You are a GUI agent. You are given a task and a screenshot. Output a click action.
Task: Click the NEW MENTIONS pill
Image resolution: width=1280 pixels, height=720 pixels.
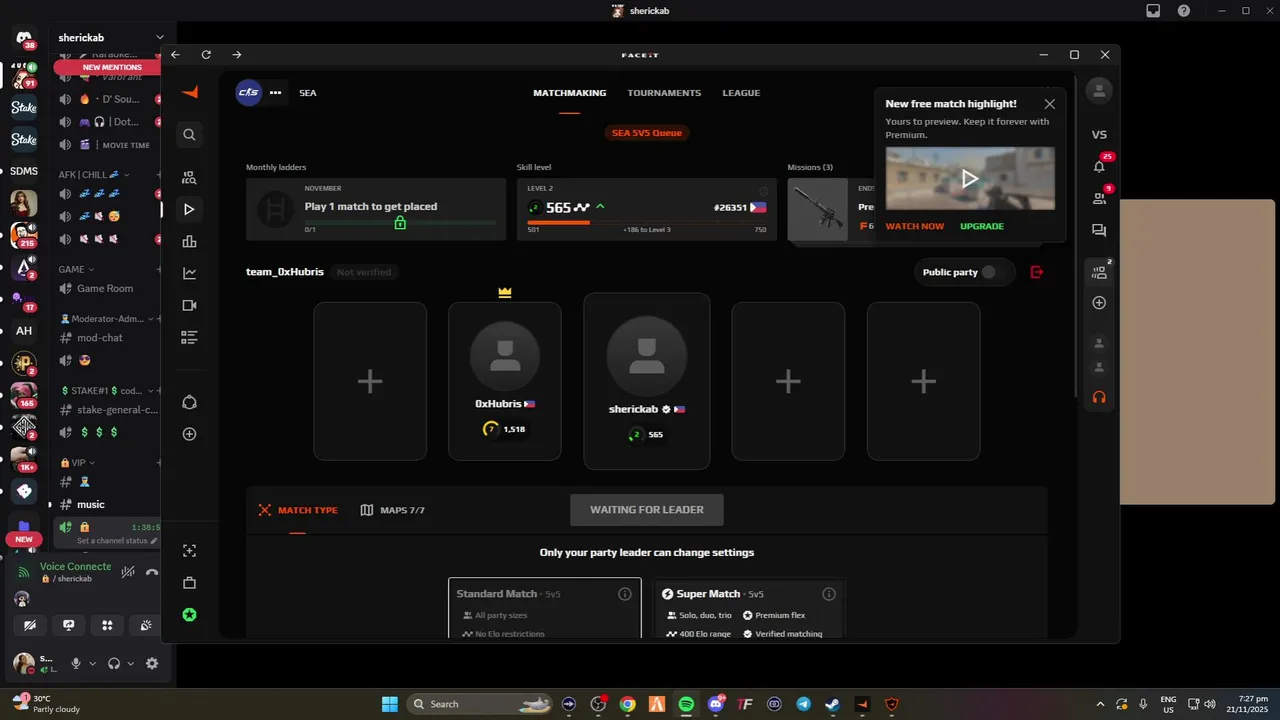pyautogui.click(x=112, y=67)
